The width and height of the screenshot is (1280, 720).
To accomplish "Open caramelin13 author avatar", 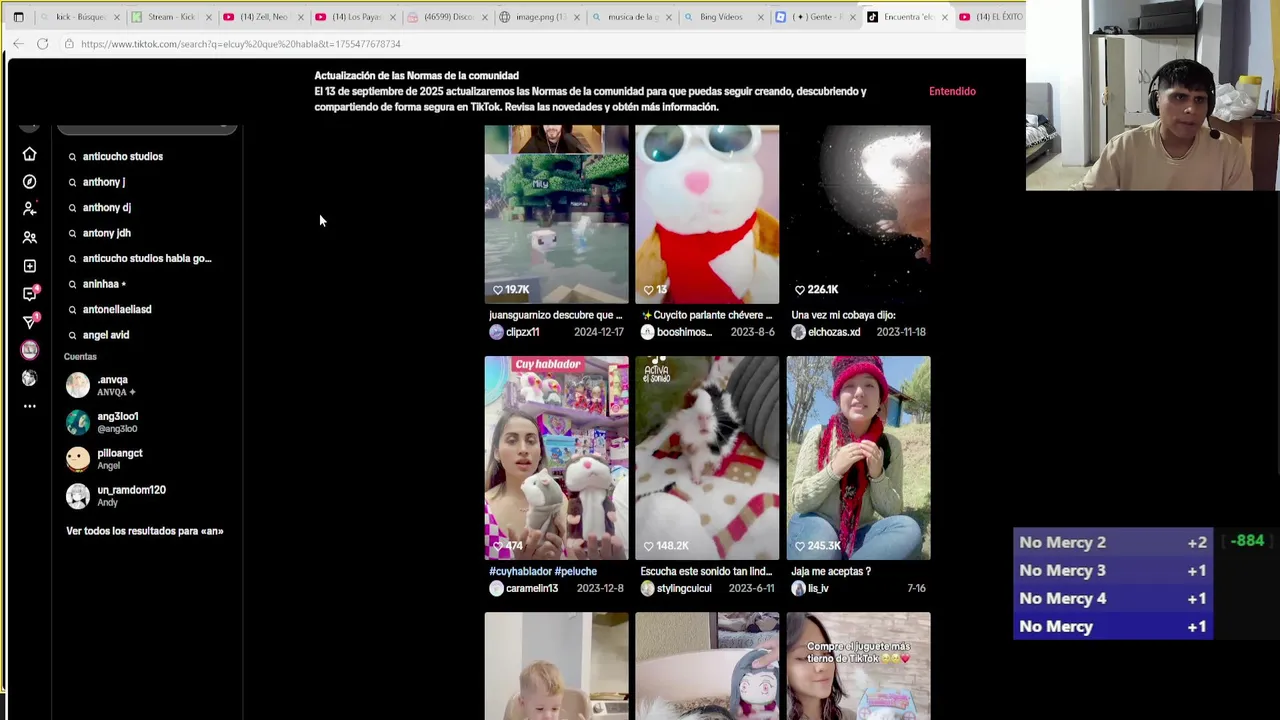I will coord(496,588).
